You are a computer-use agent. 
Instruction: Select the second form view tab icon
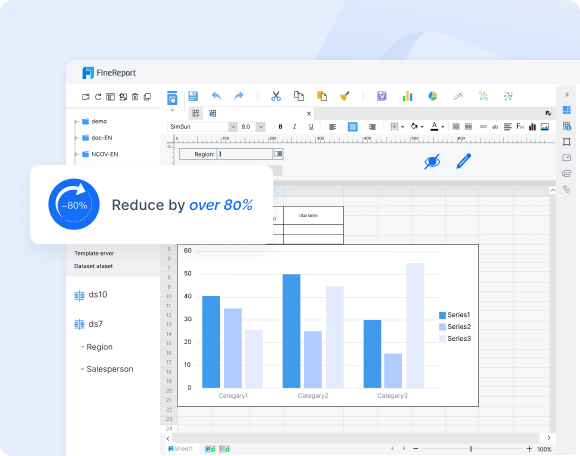(212, 113)
